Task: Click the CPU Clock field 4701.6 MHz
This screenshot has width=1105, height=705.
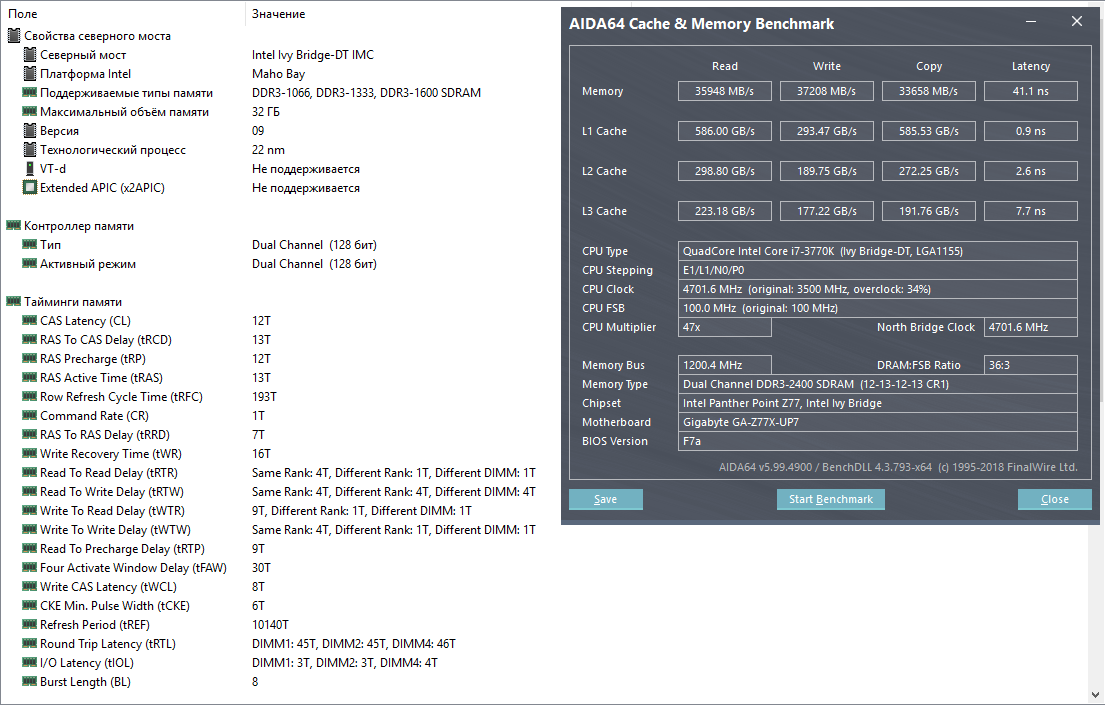Action: click(877, 289)
